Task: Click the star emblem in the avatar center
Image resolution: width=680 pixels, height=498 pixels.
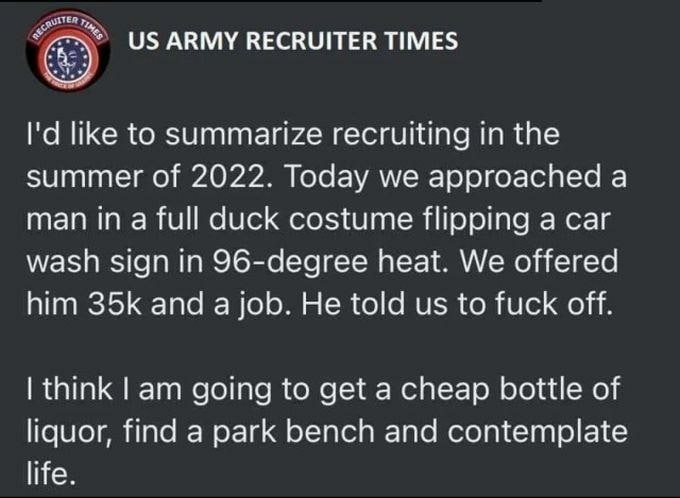Action: pos(65,55)
